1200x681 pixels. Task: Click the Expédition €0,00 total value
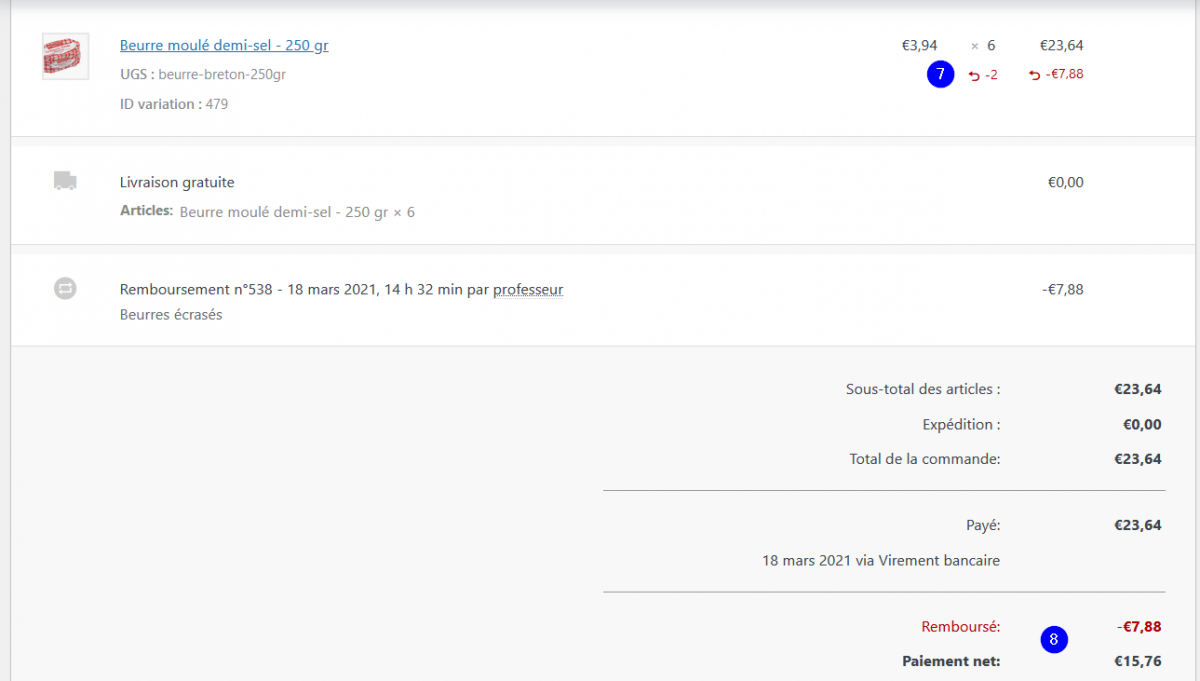point(1142,424)
